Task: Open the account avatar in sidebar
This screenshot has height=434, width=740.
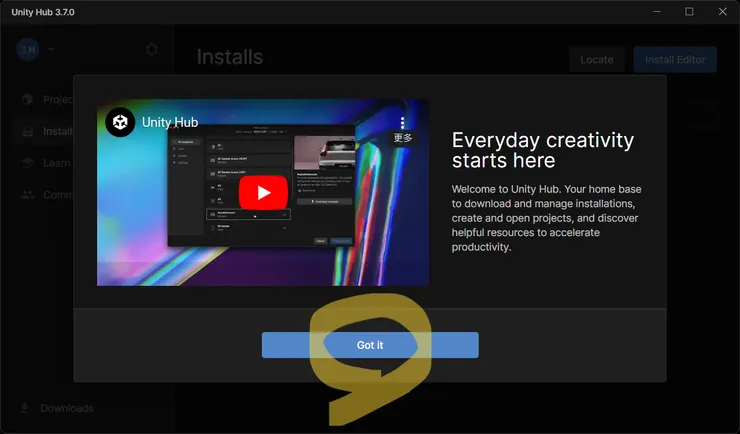Action: [x=28, y=49]
